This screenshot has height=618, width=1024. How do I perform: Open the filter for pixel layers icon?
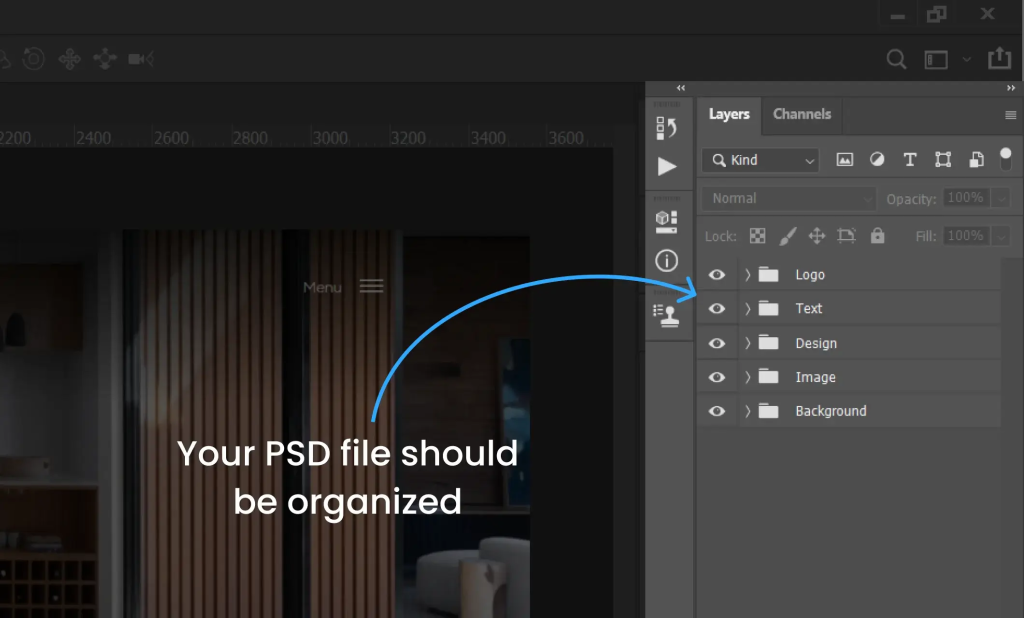point(844,159)
